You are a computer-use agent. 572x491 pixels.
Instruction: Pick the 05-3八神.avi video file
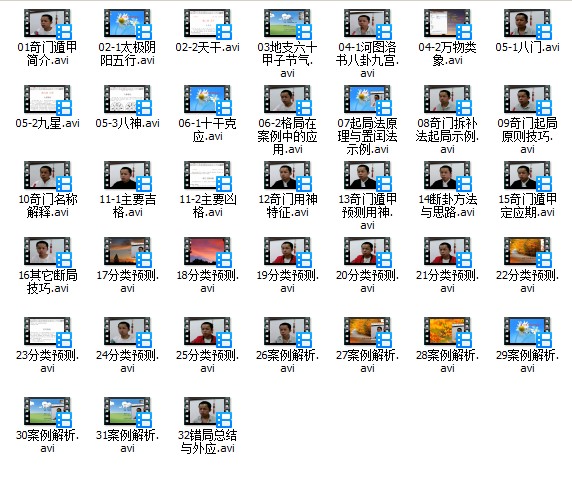(127, 100)
